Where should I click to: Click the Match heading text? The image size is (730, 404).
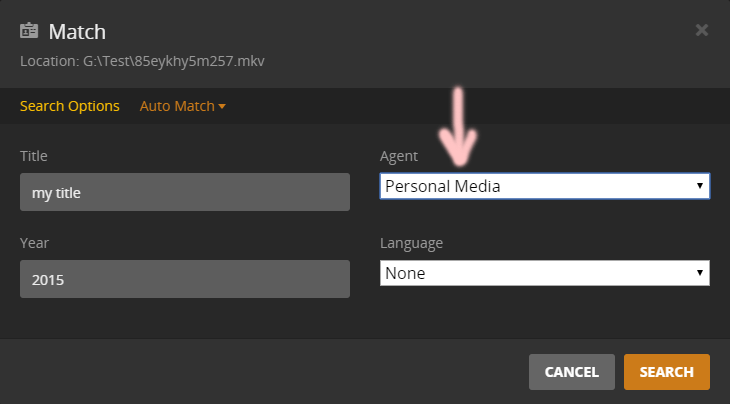(x=77, y=32)
